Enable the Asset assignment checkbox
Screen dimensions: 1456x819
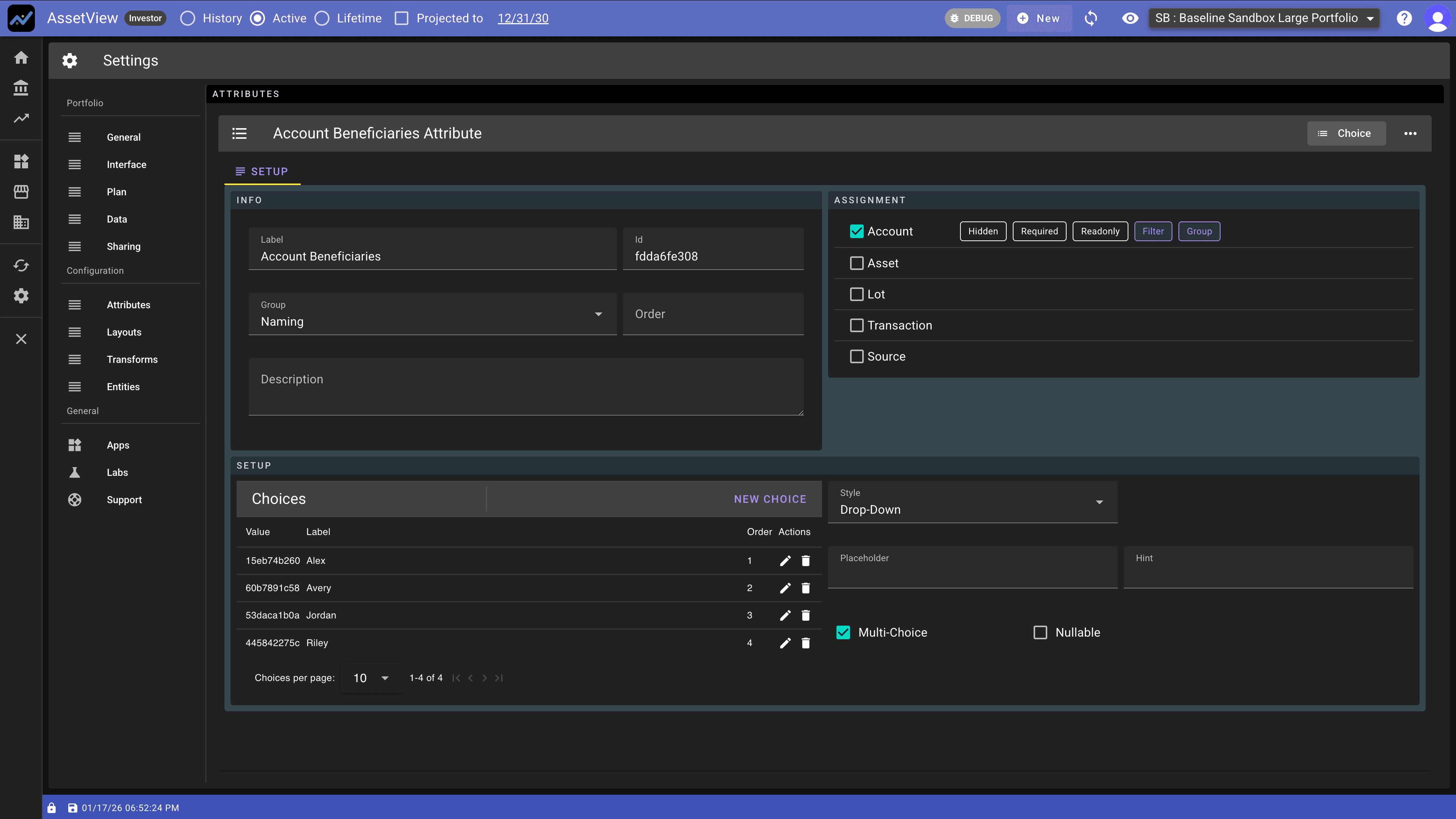pyautogui.click(x=857, y=263)
